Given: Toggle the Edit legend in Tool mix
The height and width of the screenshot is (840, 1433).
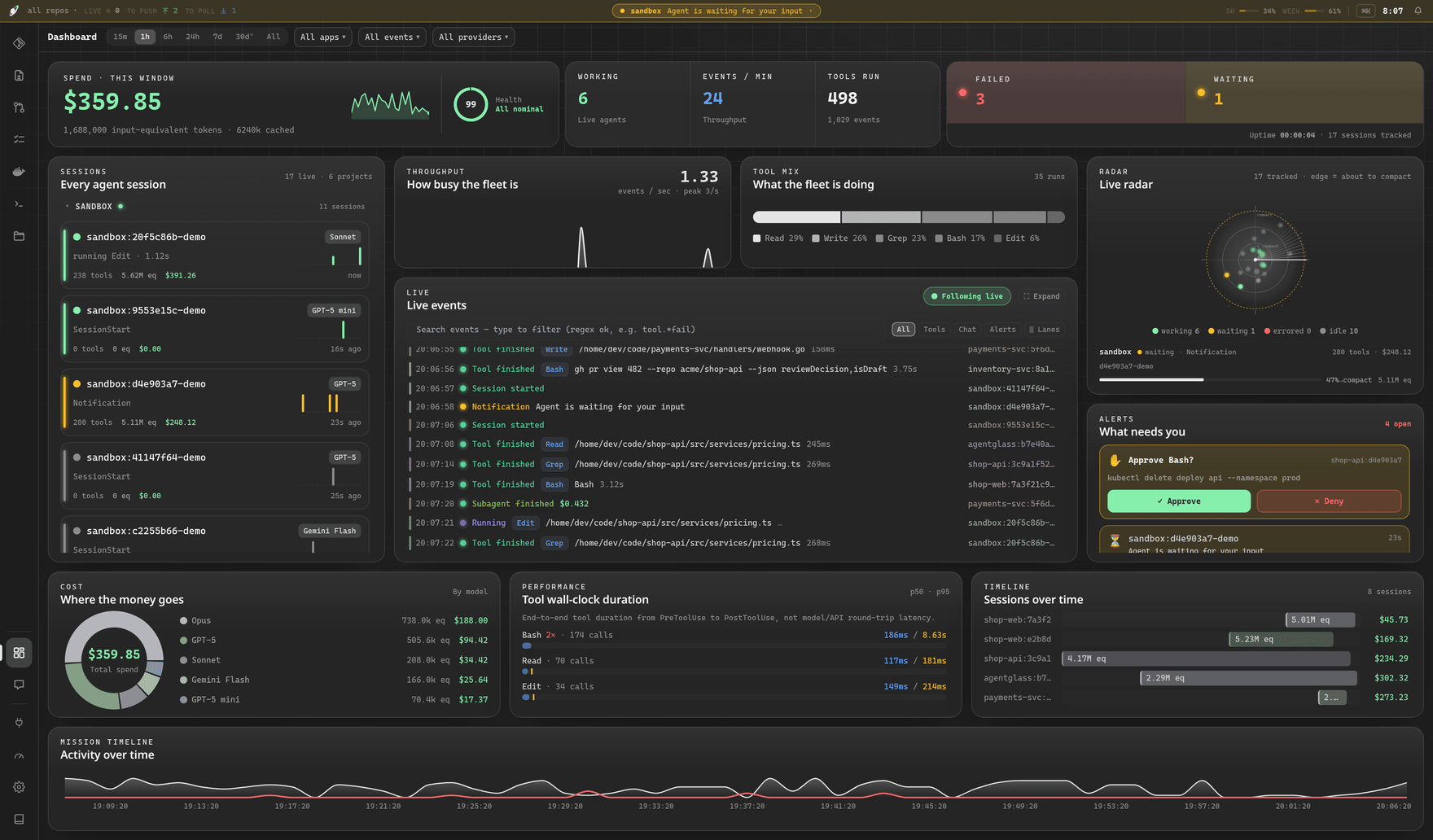Looking at the screenshot, I should pos(1017,238).
